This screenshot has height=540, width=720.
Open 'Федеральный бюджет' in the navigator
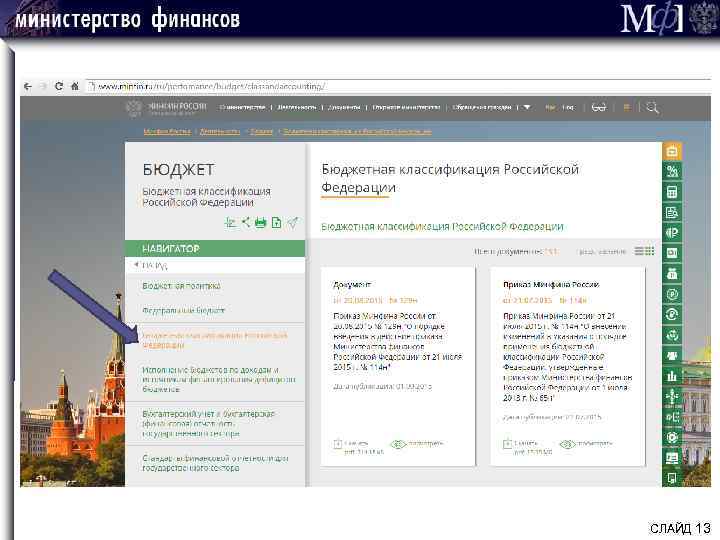point(183,310)
